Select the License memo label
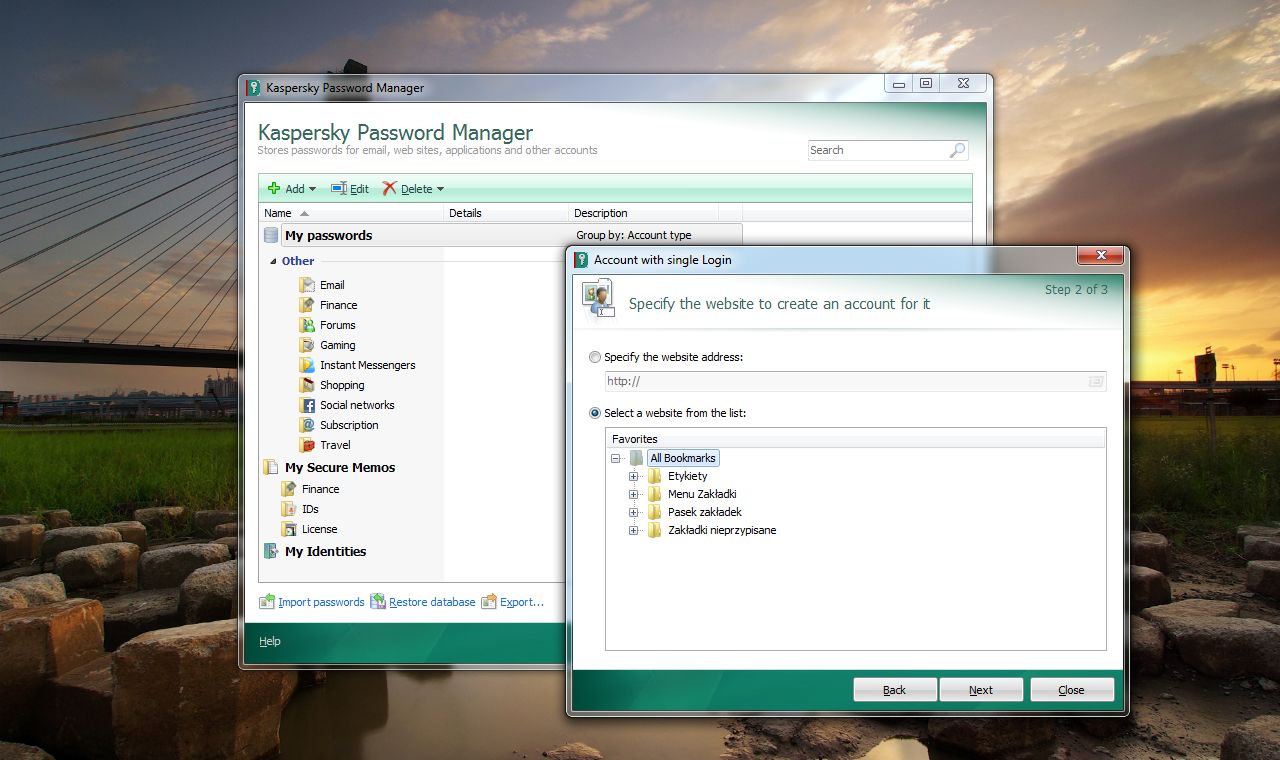Image resolution: width=1280 pixels, height=760 pixels. click(320, 529)
